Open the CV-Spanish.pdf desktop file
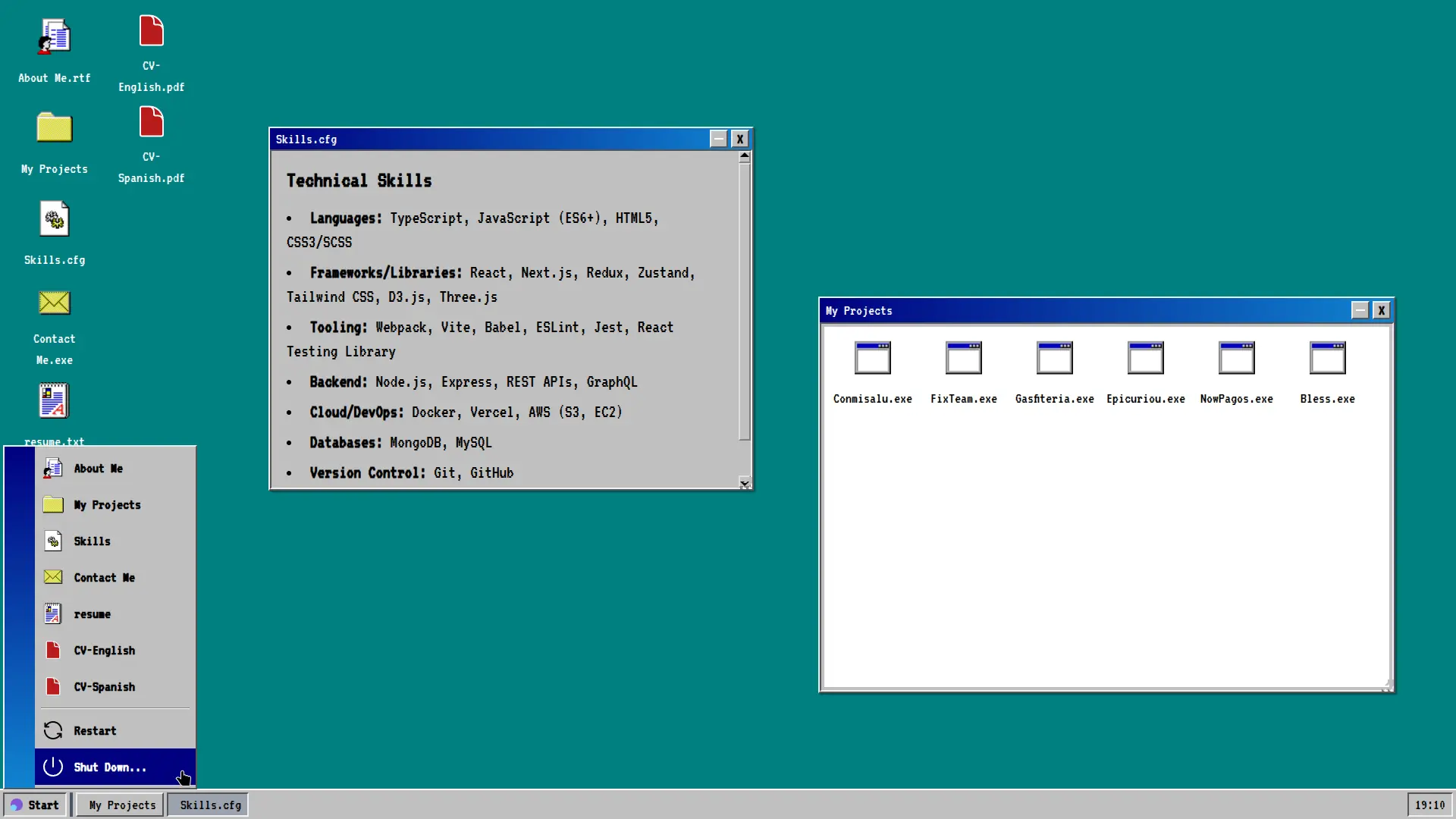1456x819 pixels. 151,123
